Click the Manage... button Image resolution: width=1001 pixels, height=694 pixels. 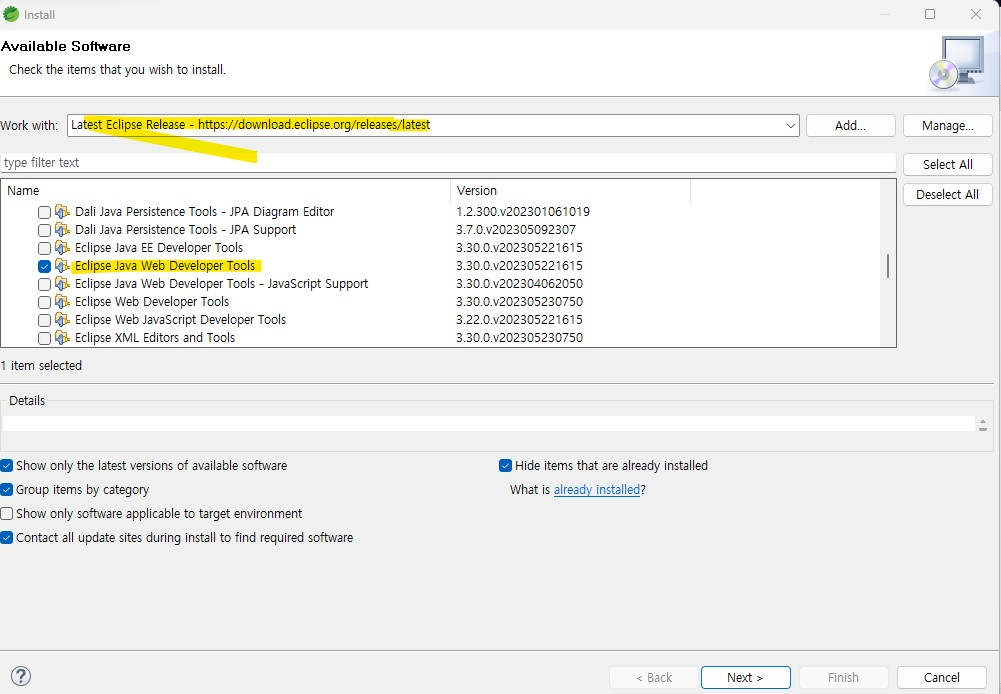pos(947,126)
